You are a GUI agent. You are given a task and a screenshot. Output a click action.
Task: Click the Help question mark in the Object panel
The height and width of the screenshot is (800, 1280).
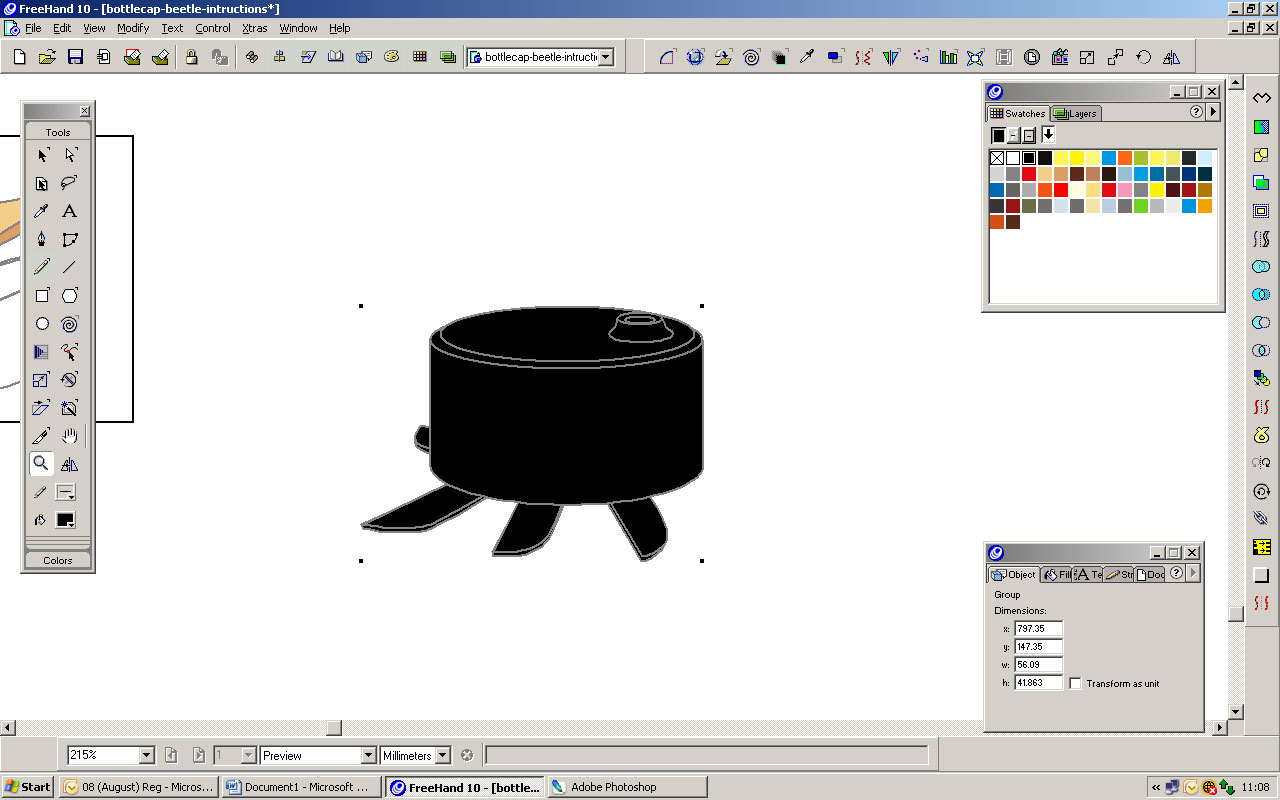pos(1177,573)
